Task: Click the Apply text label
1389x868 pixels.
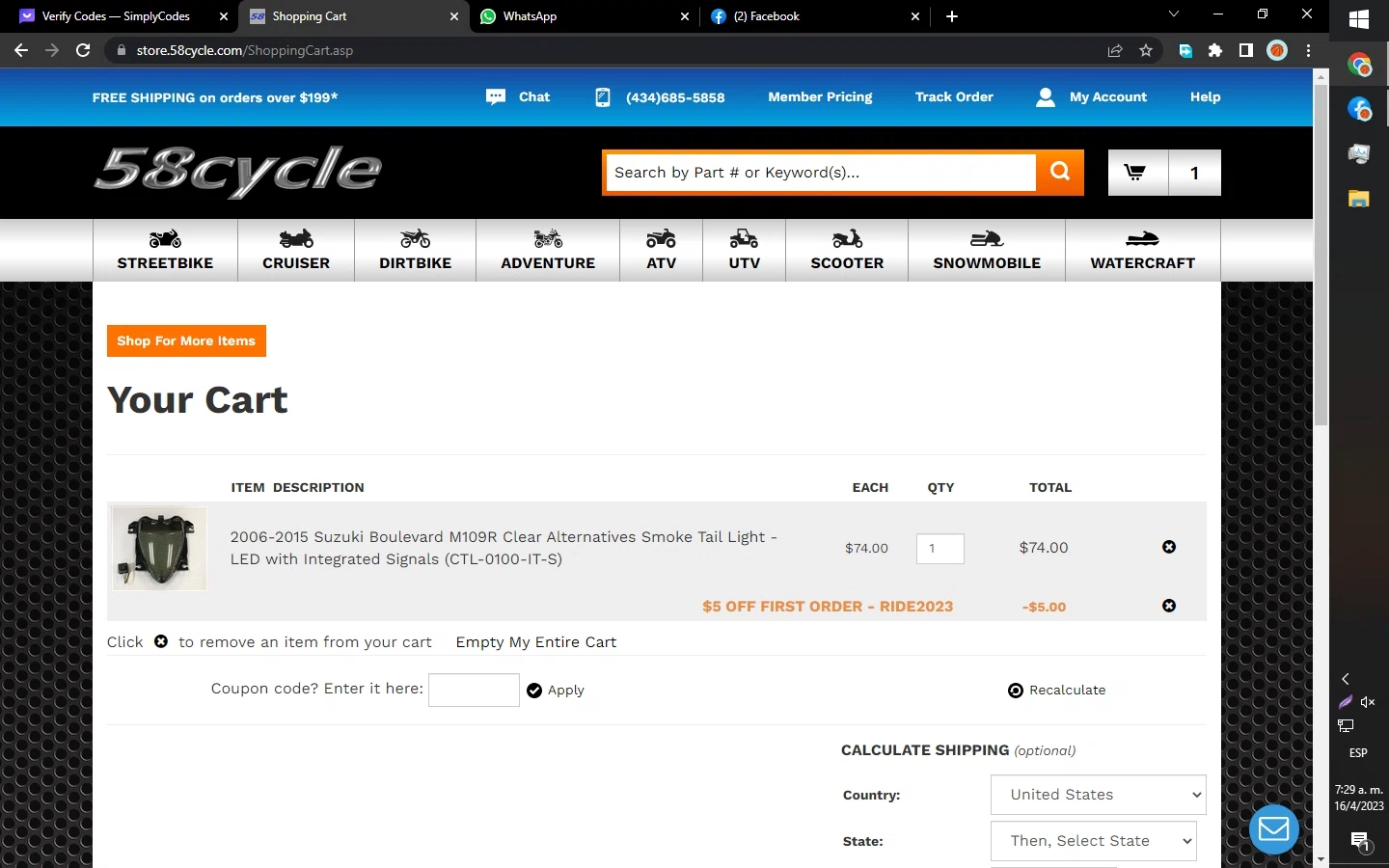Action: 566,691
